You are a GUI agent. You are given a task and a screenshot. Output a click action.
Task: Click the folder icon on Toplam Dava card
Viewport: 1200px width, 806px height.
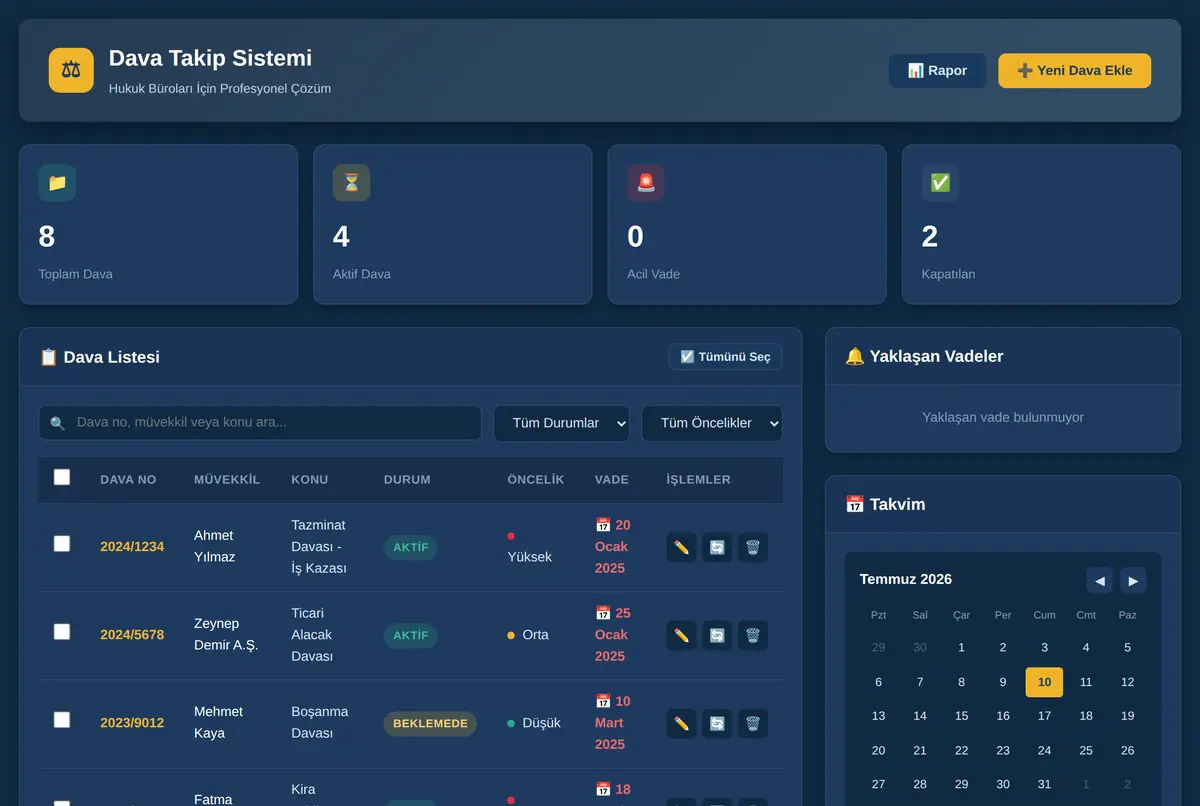pos(57,183)
